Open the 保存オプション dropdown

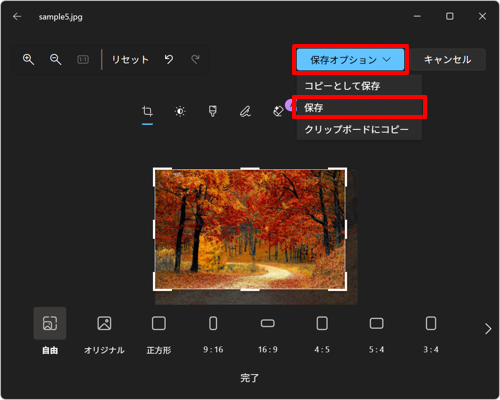tap(350, 60)
